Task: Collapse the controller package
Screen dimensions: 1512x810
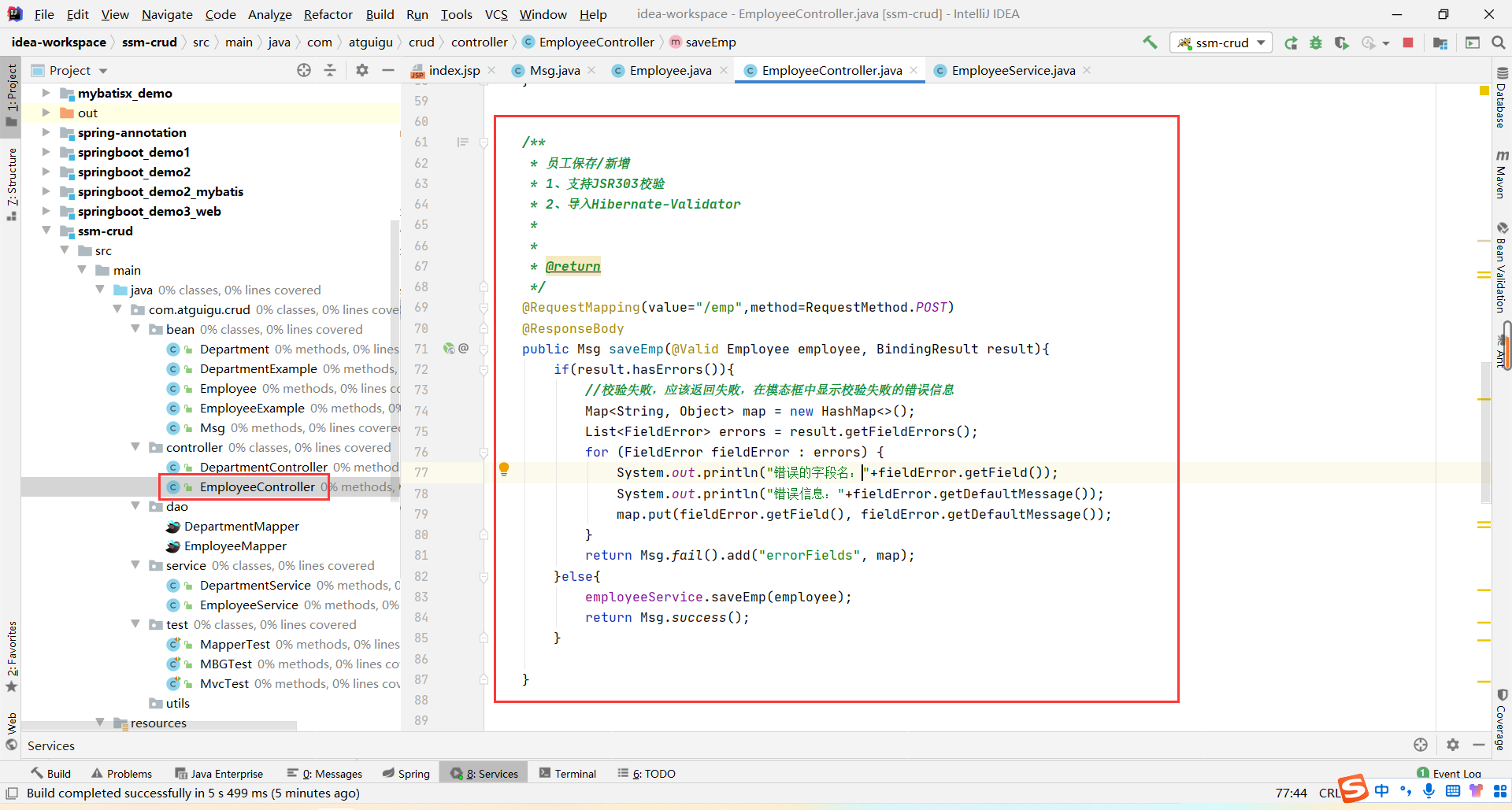Action: point(135,447)
